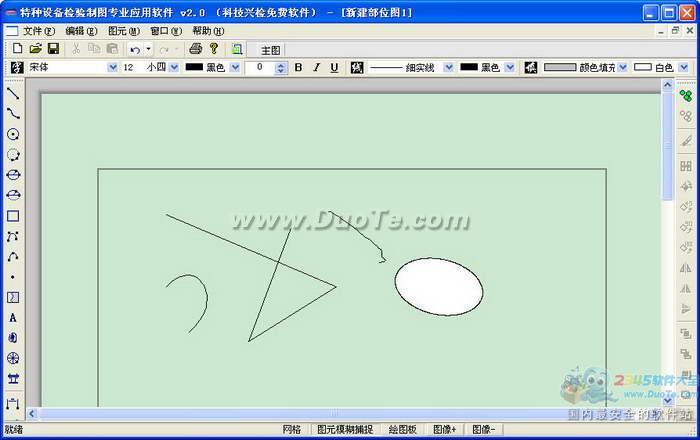This screenshot has width=700, height=440.
Task: Toggle Bold text formatting
Action: pyautogui.click(x=298, y=67)
